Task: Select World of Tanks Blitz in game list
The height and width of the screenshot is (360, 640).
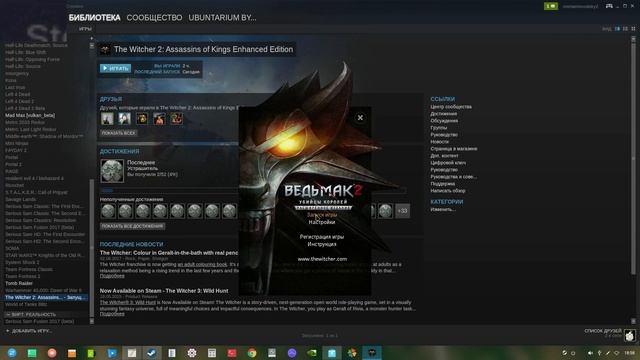Action: 26,304
